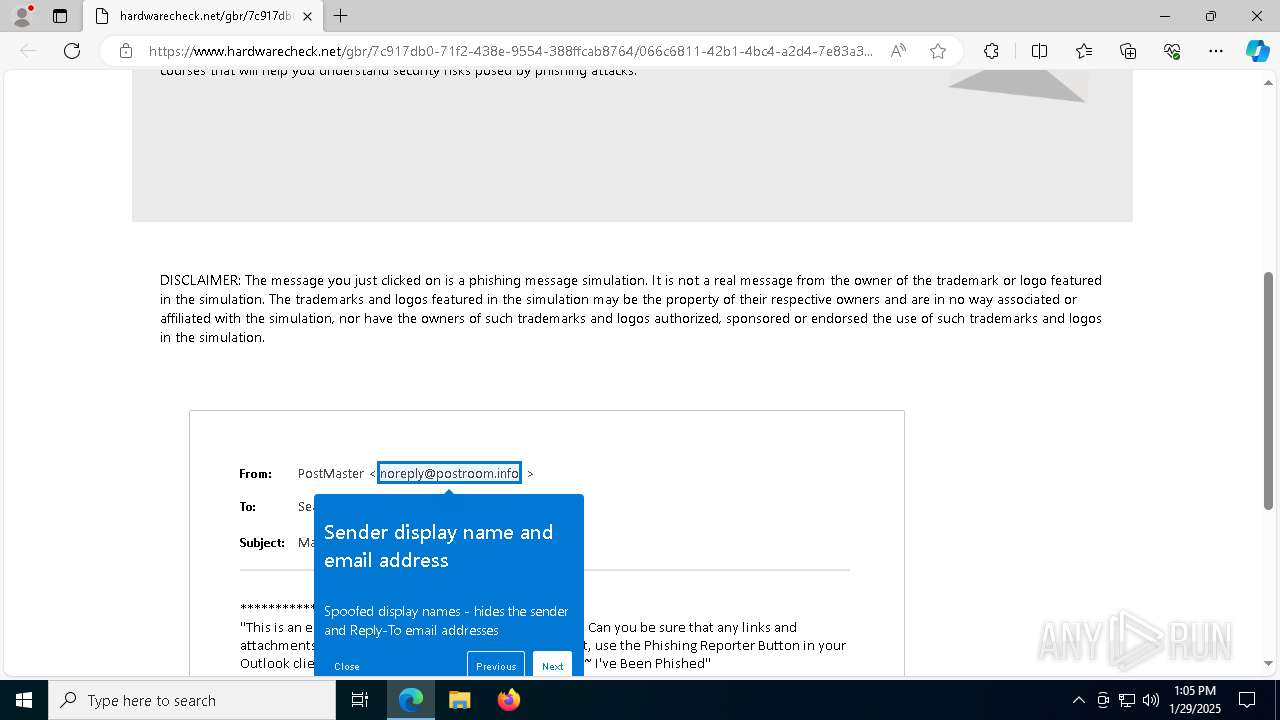Screen dimensions: 1280x720
Task: Click the scroll up arrow
Action: click(x=1269, y=81)
